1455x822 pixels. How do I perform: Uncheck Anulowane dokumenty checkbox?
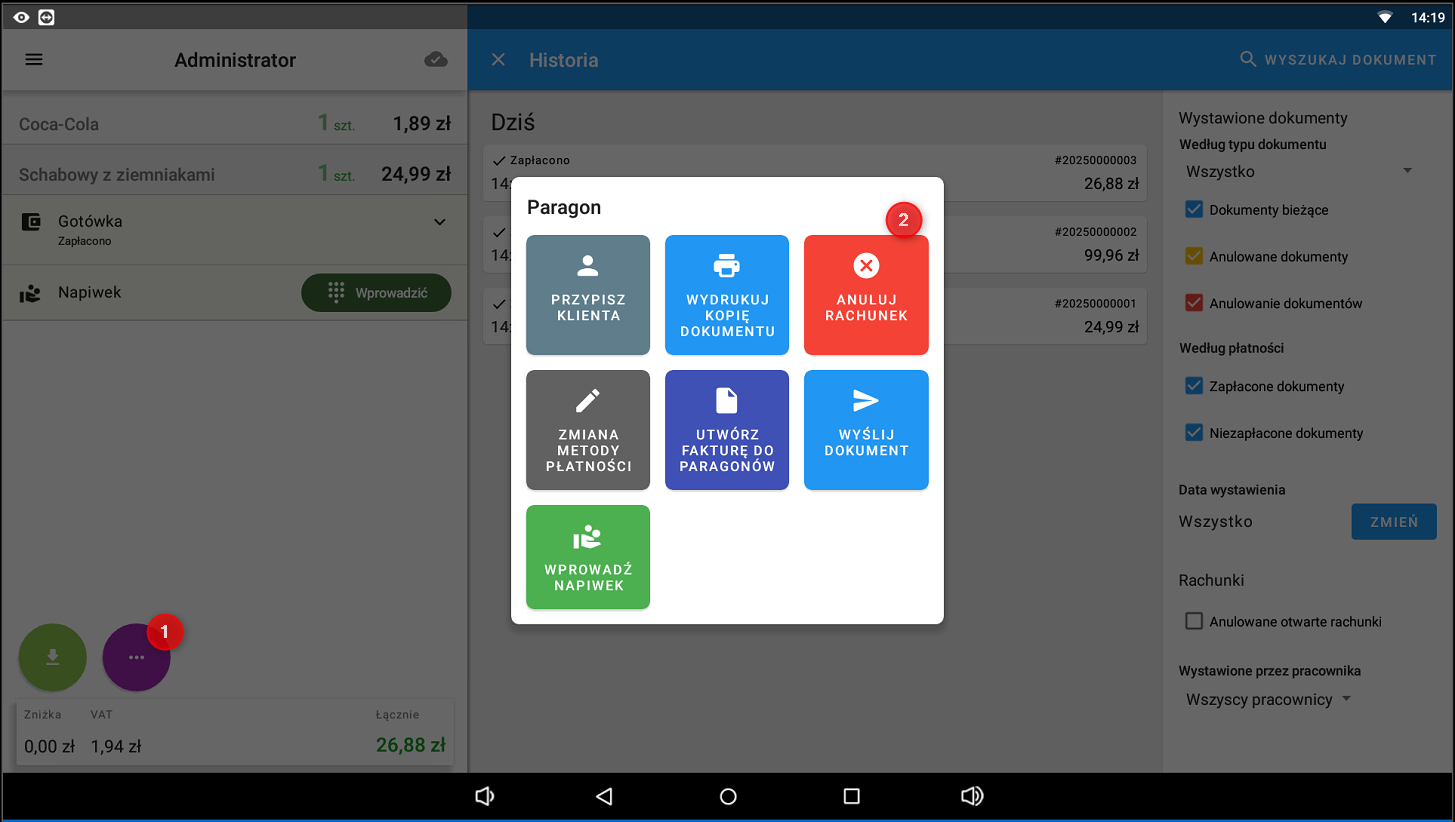coord(1193,257)
